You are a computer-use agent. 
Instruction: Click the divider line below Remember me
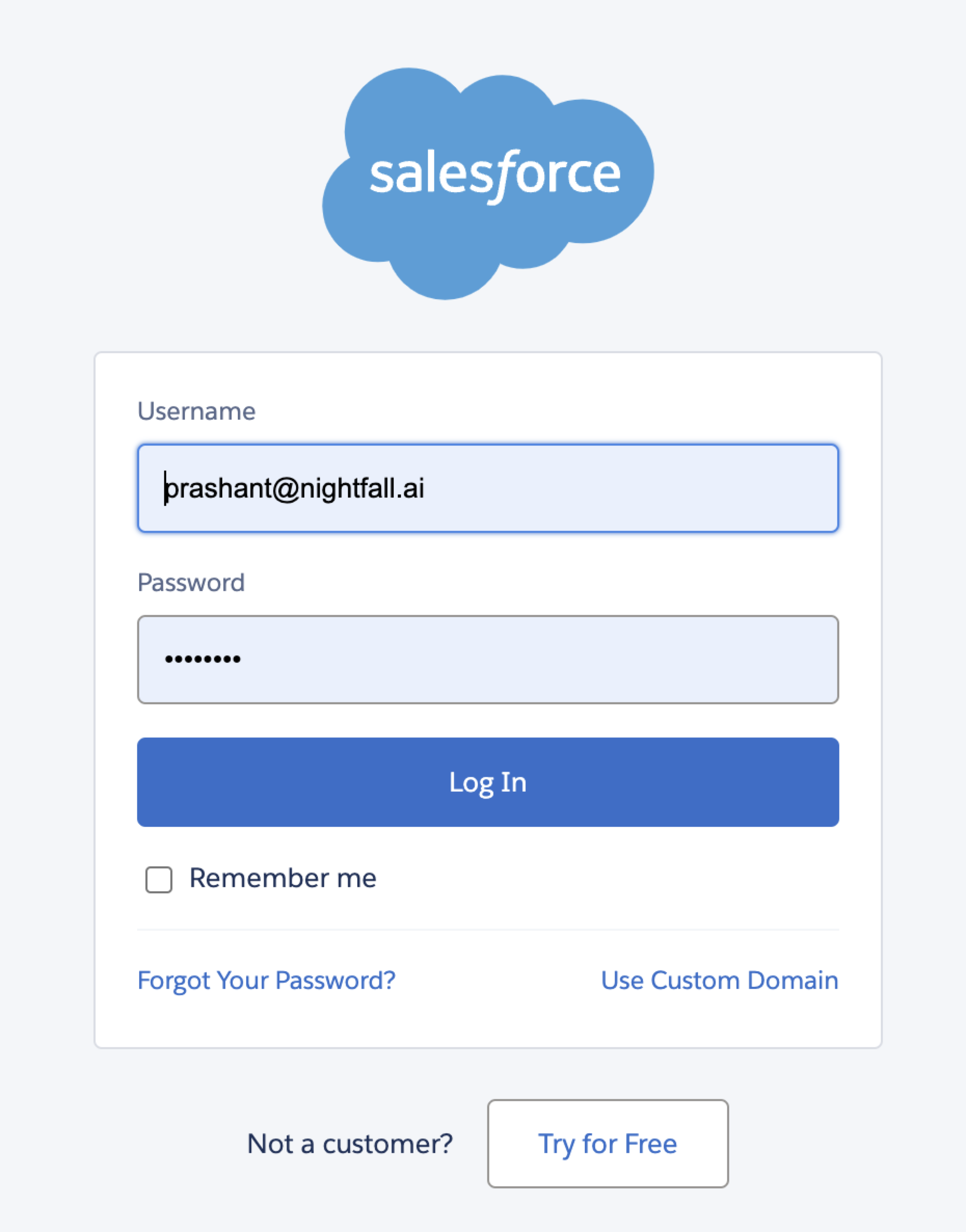[488, 929]
